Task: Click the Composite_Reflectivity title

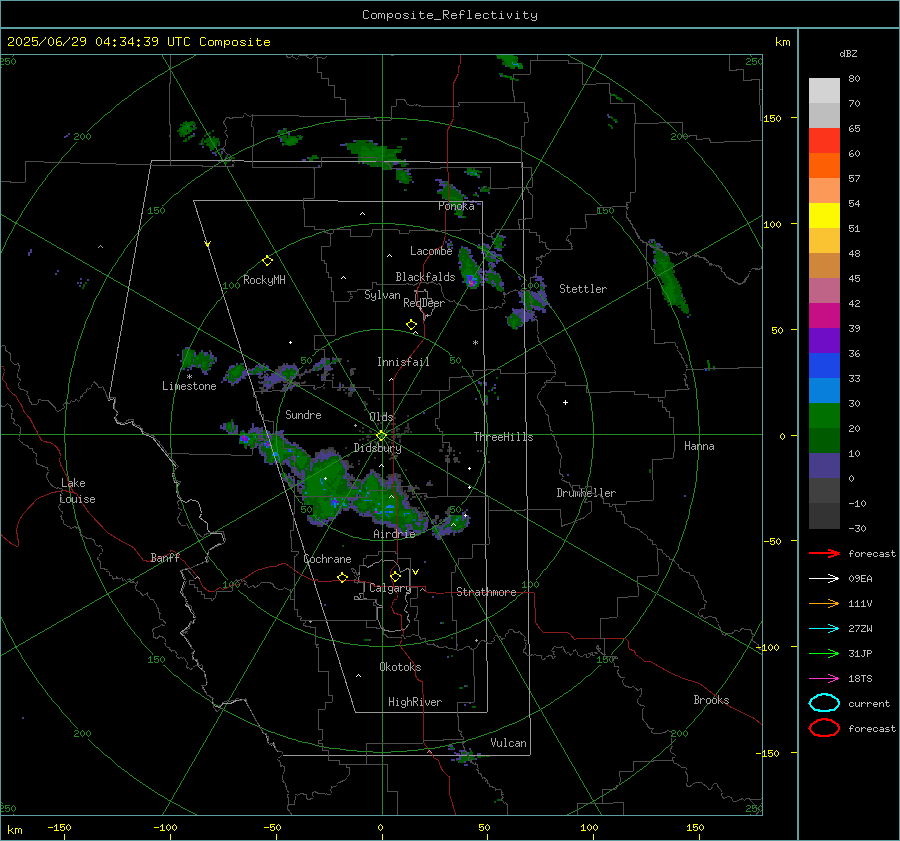Action: [x=450, y=15]
